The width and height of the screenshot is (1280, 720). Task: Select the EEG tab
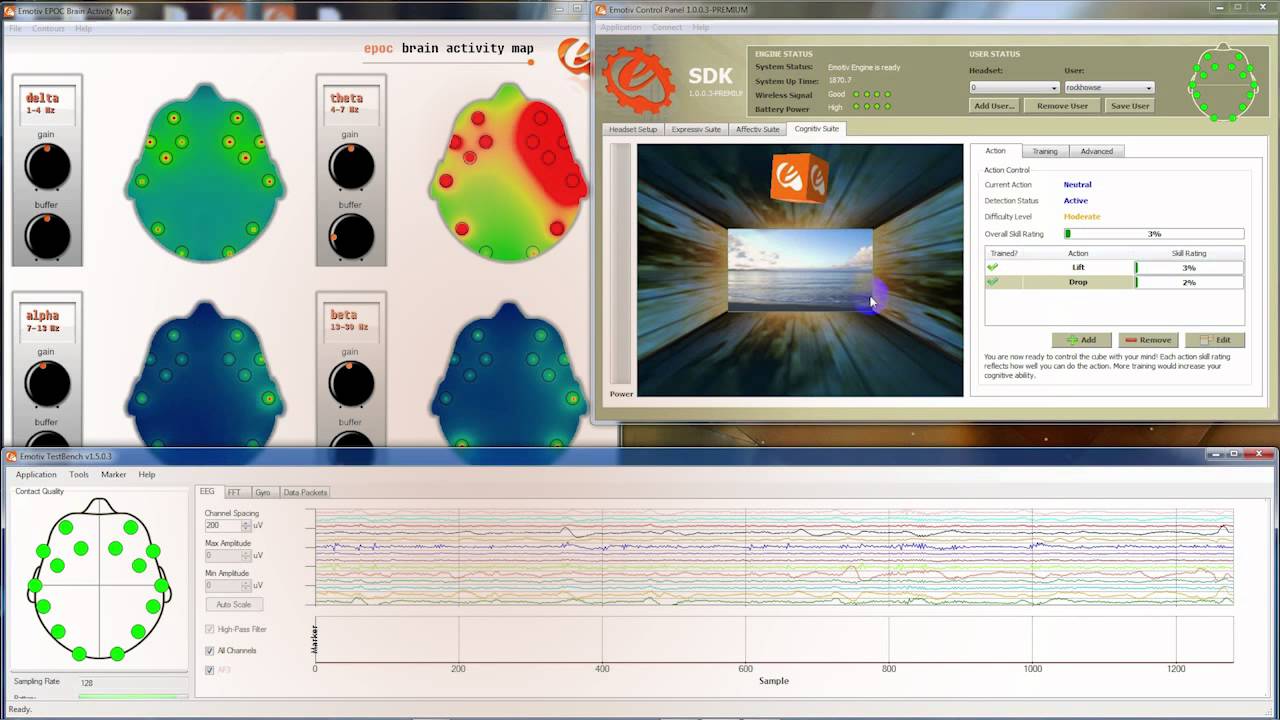[x=207, y=491]
